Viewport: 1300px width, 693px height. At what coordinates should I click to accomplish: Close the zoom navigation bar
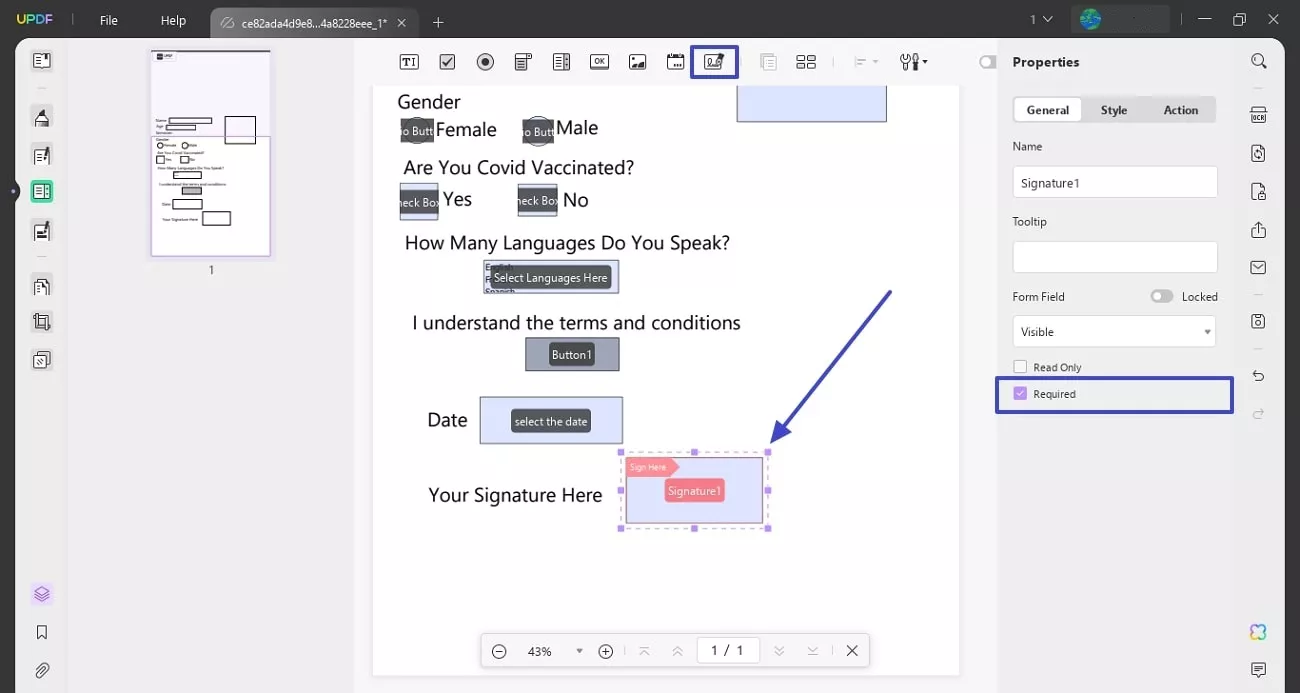point(852,651)
